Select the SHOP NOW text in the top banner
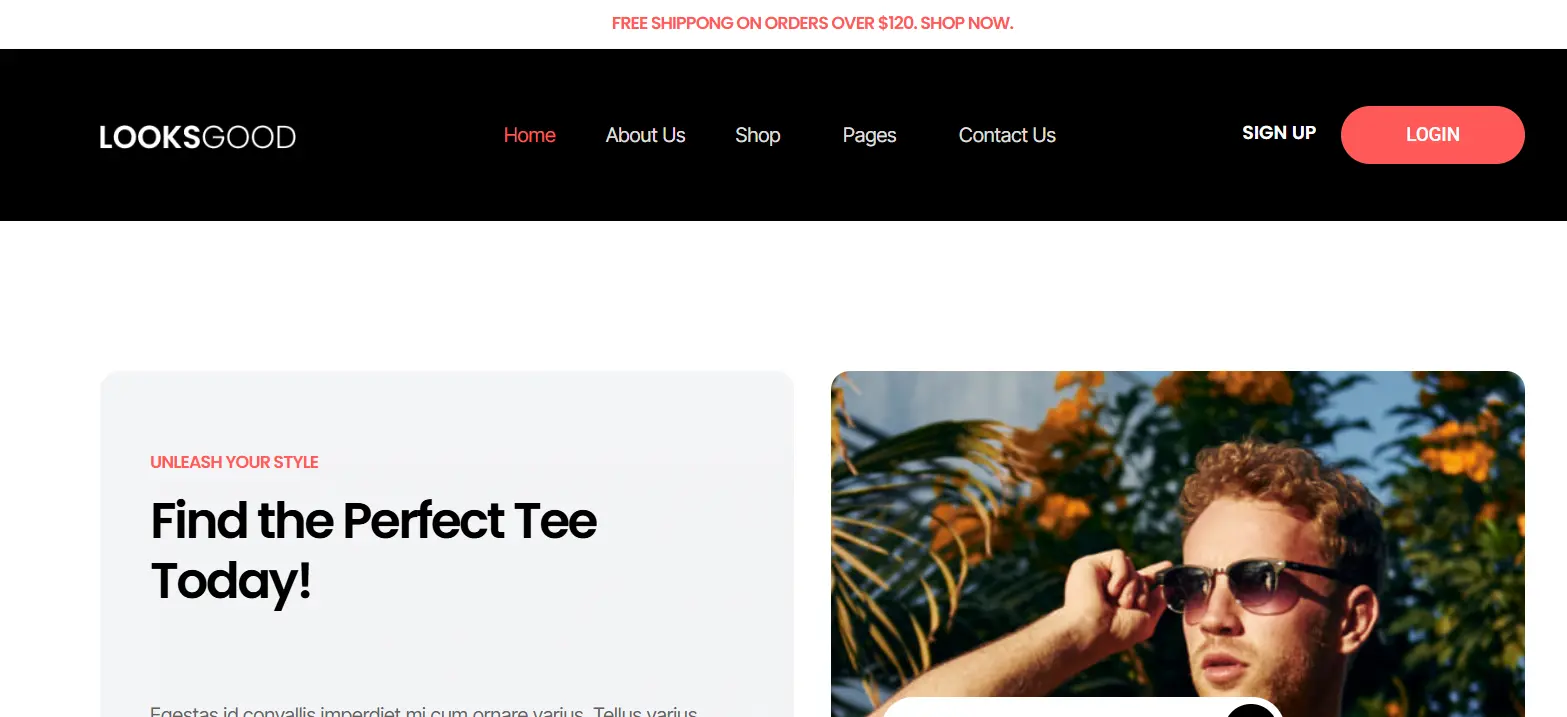Viewport: 1567px width, 717px height. tap(966, 23)
